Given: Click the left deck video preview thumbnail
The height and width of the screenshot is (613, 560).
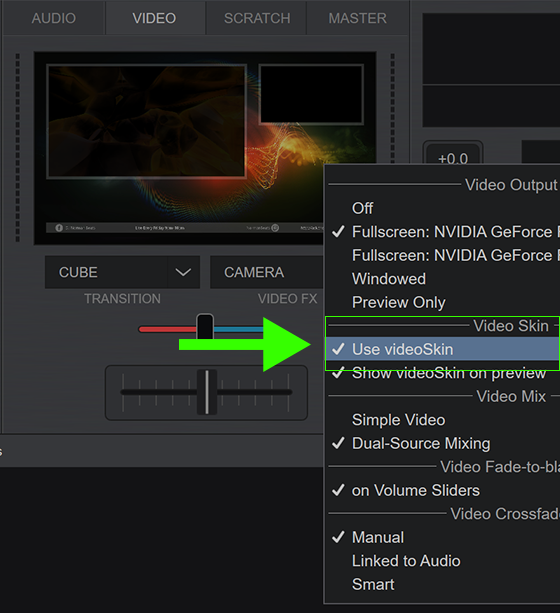Looking at the screenshot, I should click(x=146, y=121).
